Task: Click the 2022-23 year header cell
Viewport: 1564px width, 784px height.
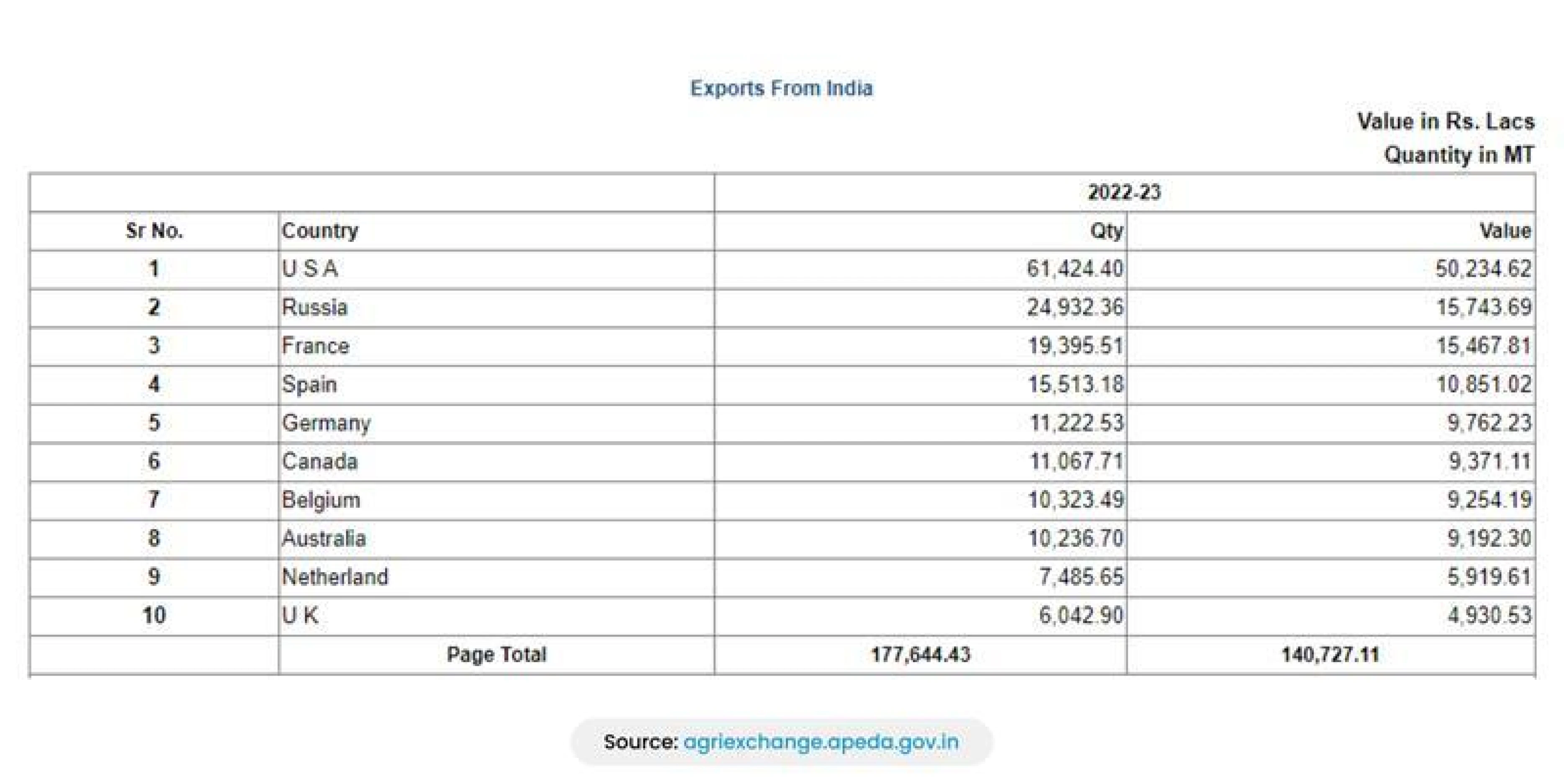Action: pyautogui.click(x=1124, y=193)
